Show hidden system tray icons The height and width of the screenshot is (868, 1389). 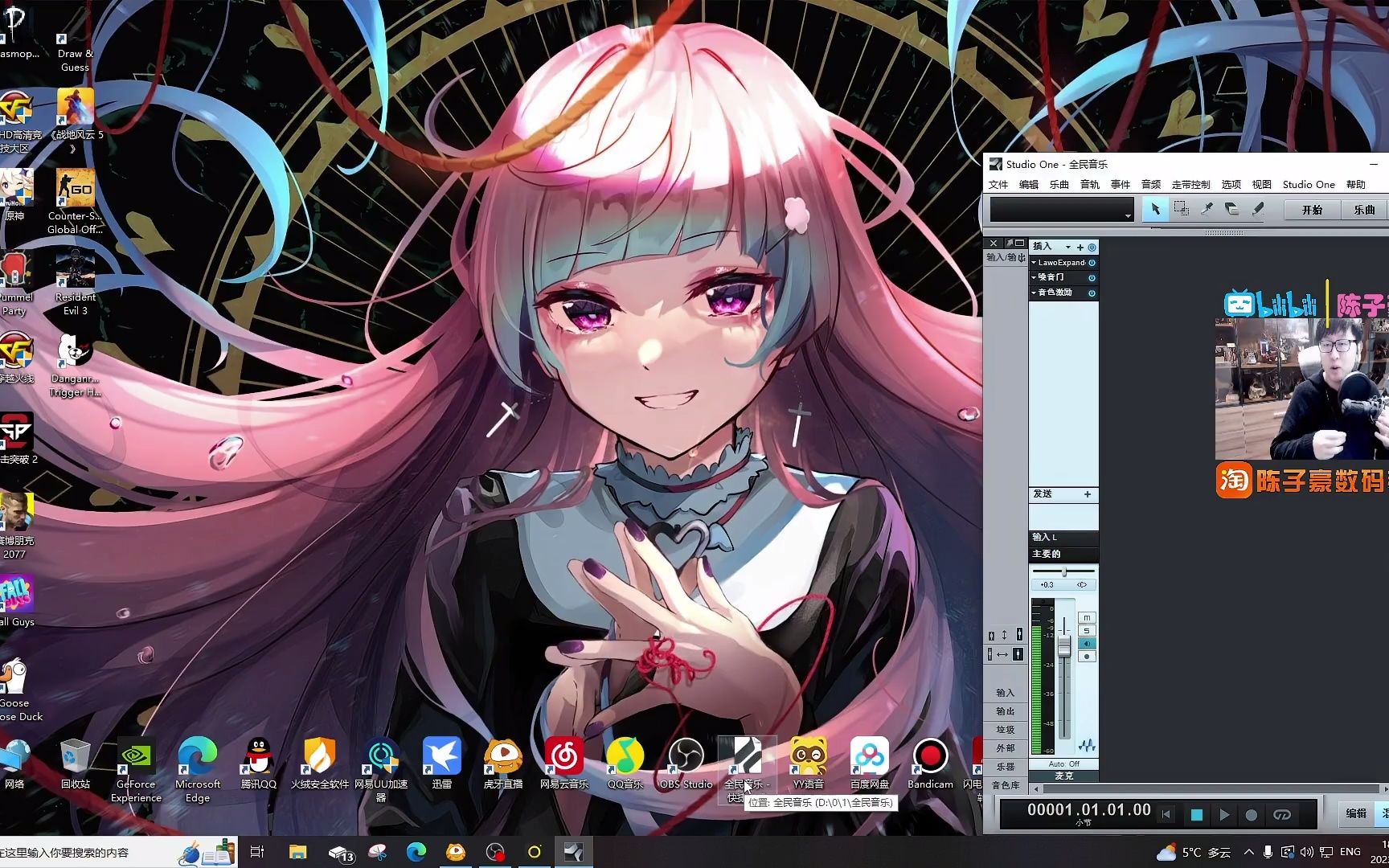click(x=1248, y=852)
